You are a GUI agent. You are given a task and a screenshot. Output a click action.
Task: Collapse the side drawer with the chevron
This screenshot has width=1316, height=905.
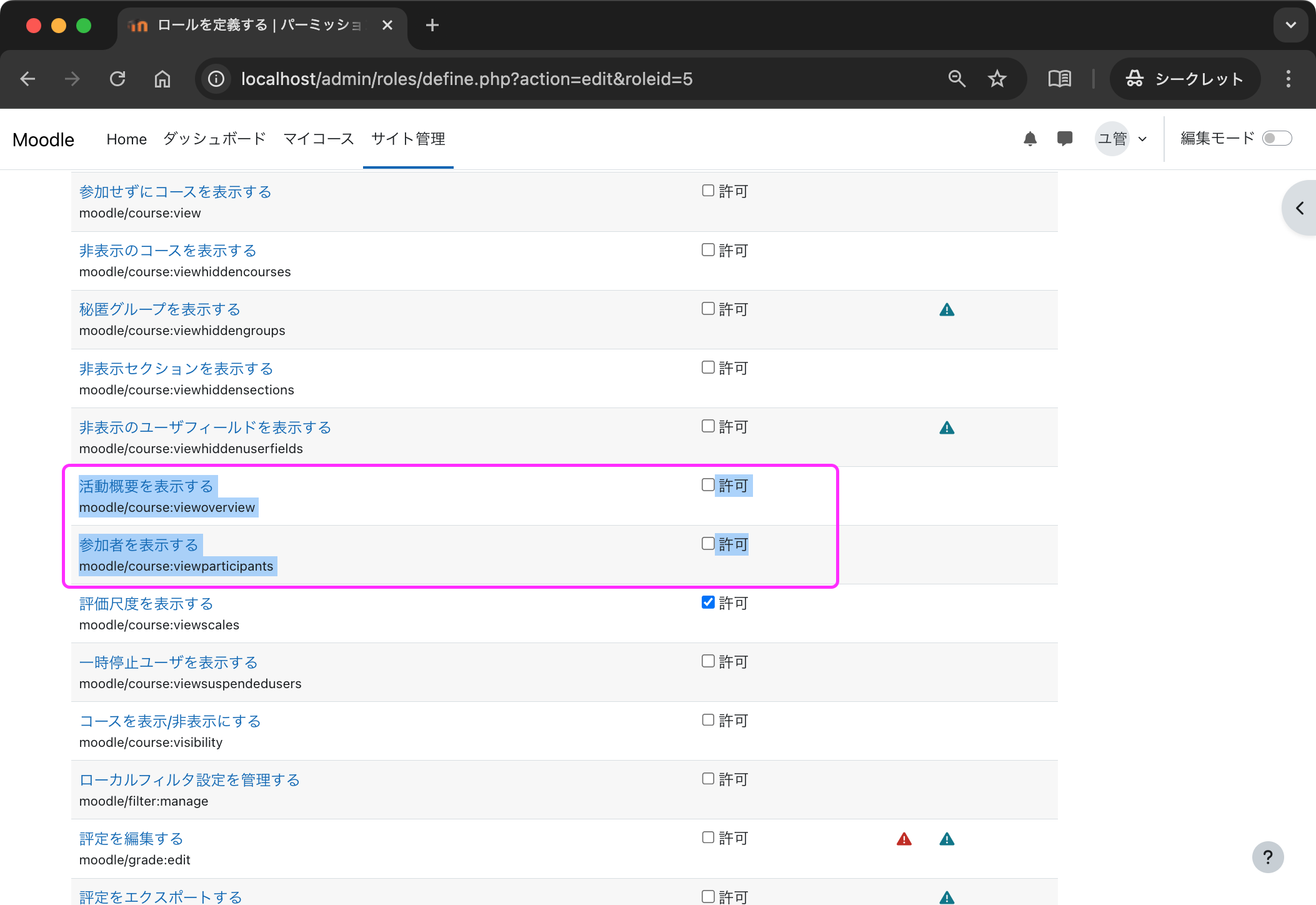(x=1299, y=208)
